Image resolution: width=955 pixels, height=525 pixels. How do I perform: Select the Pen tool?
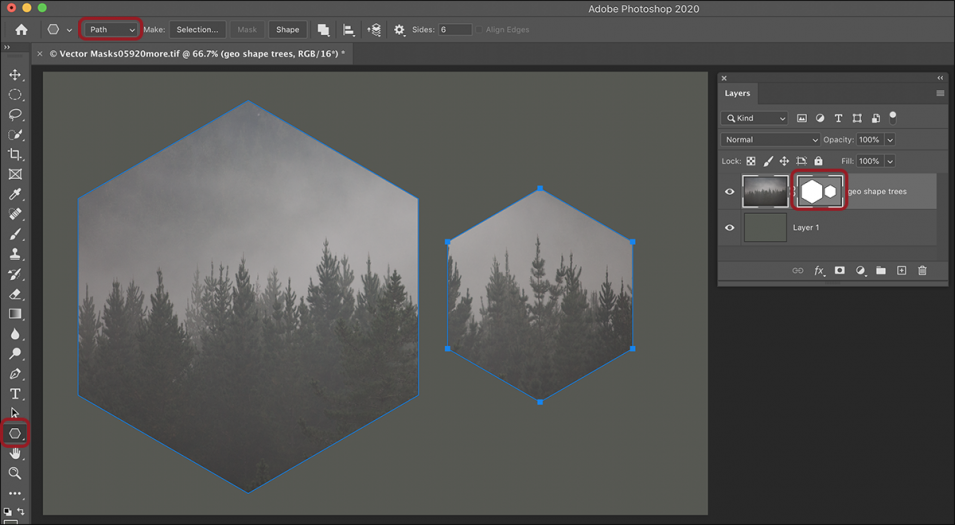tap(15, 374)
